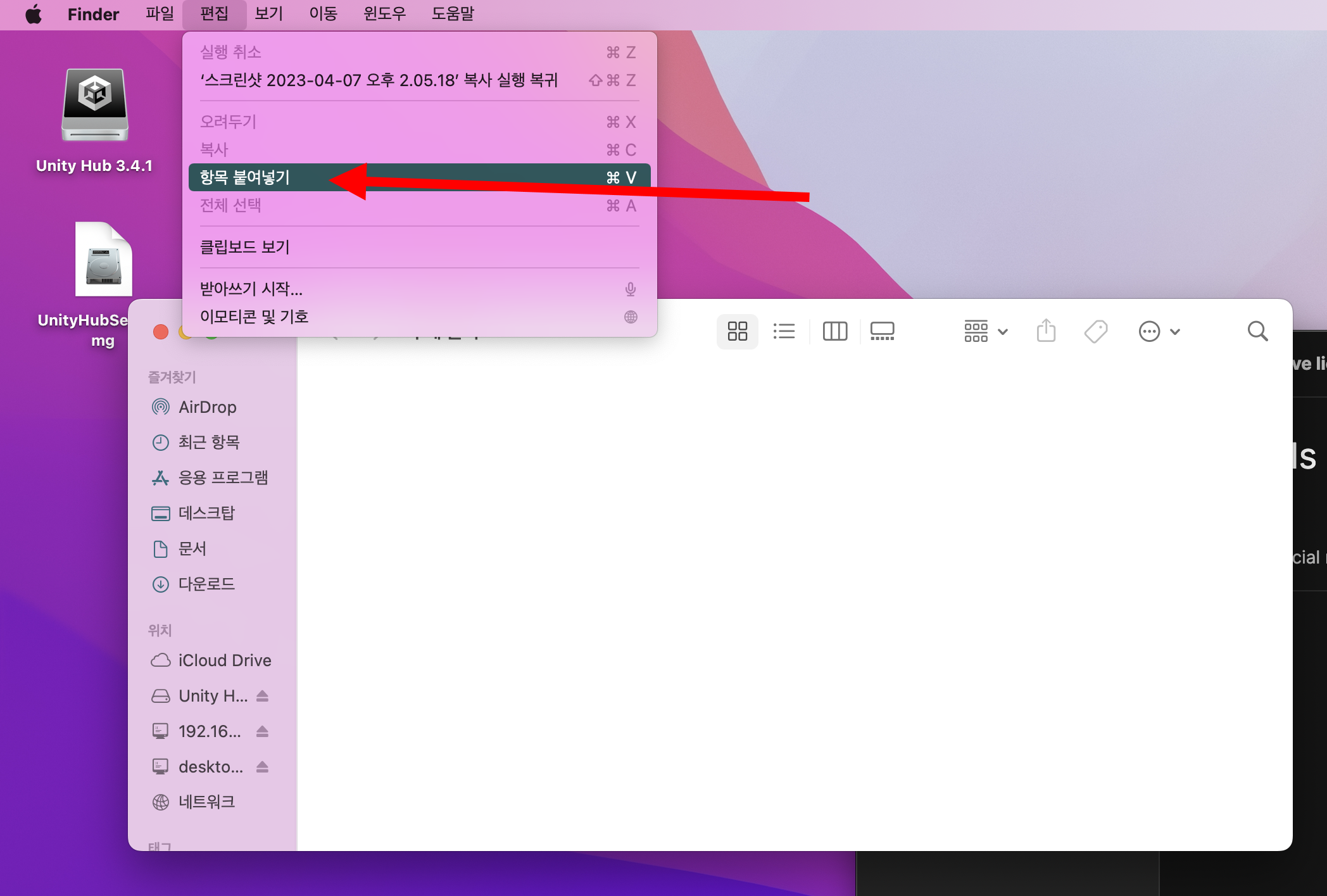Image resolution: width=1327 pixels, height=896 pixels.
Task: Choose 항목 붙여넣기 menu entry
Action: point(245,177)
